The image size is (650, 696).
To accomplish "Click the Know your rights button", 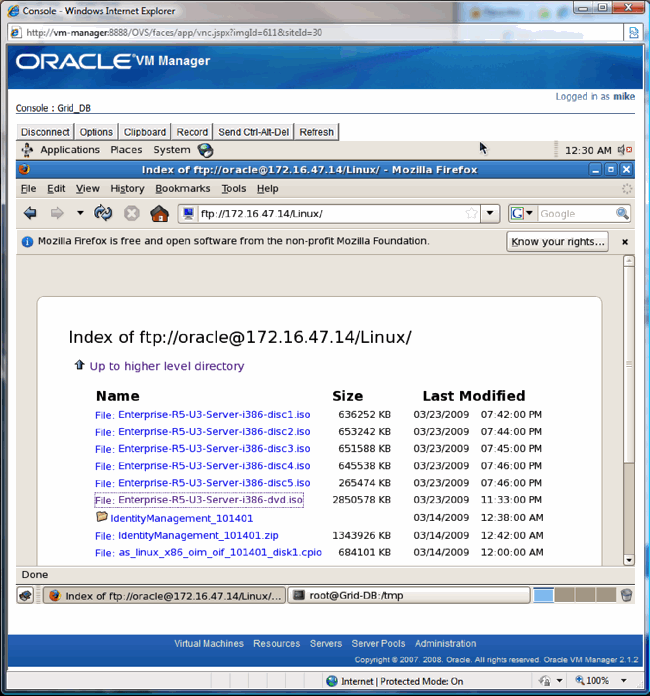I will coord(557,242).
